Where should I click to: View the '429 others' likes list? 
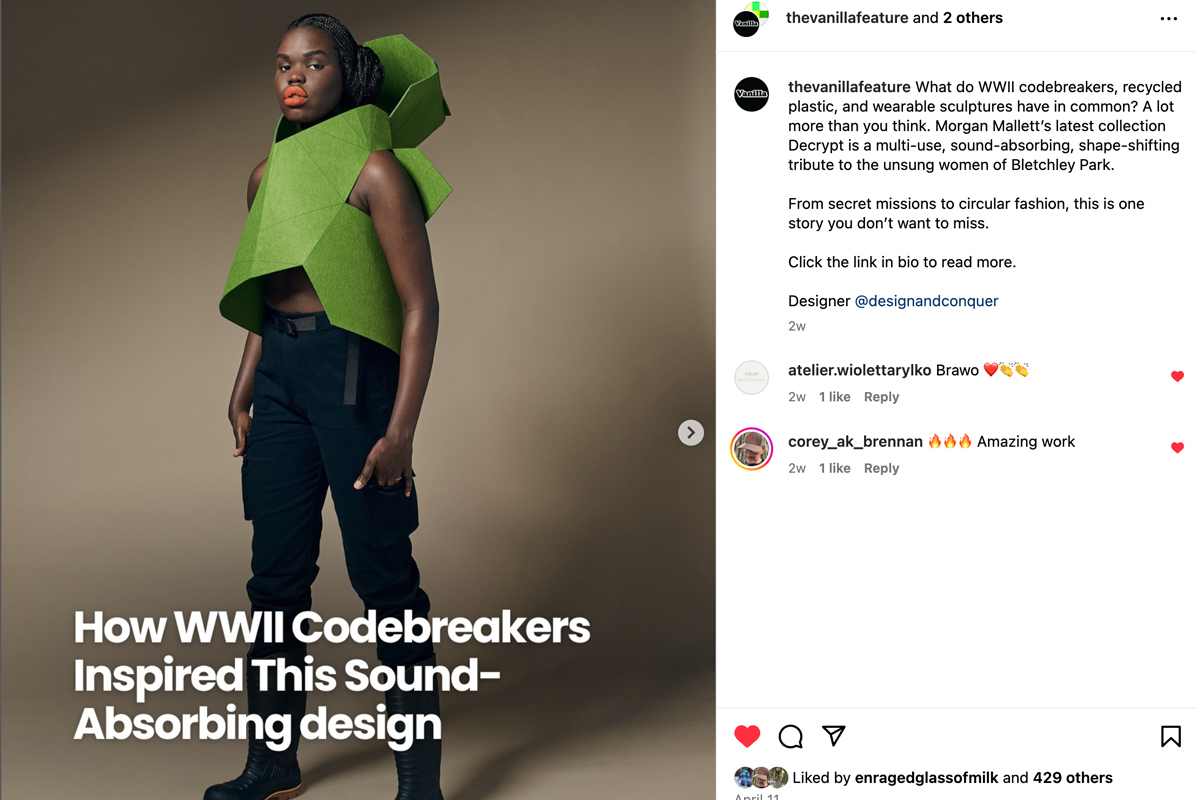1072,777
